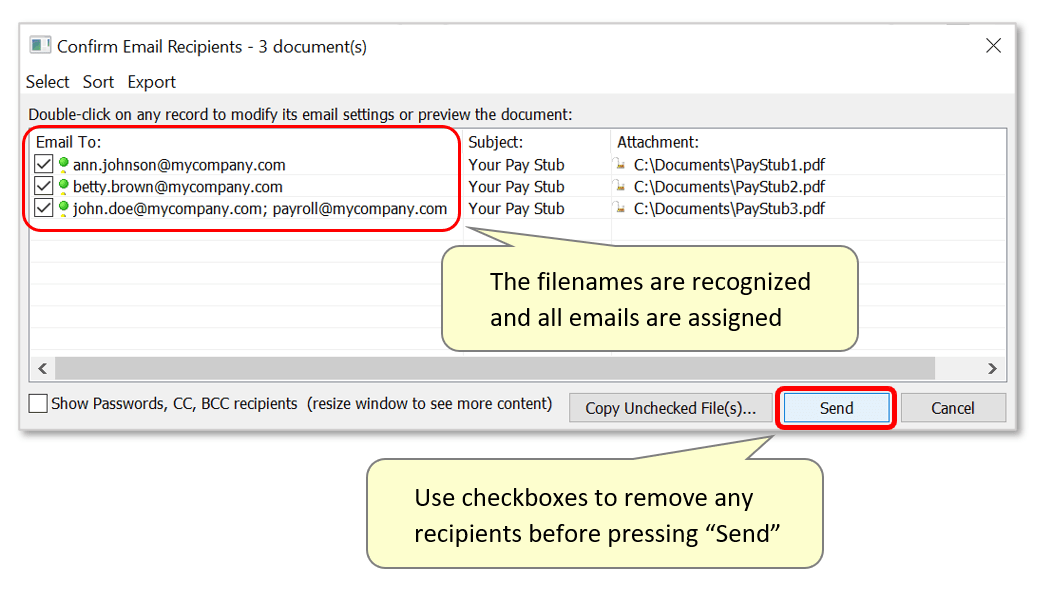This screenshot has height=589, width=1039.
Task: Click the right scroll arrow of horizontal scrollbar
Action: [992, 368]
